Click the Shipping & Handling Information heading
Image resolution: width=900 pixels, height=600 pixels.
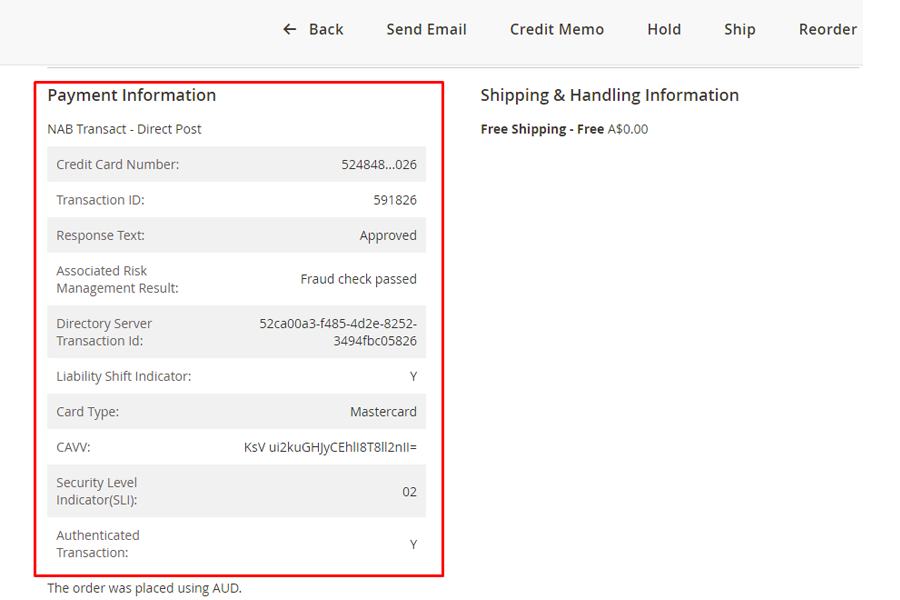coord(609,95)
